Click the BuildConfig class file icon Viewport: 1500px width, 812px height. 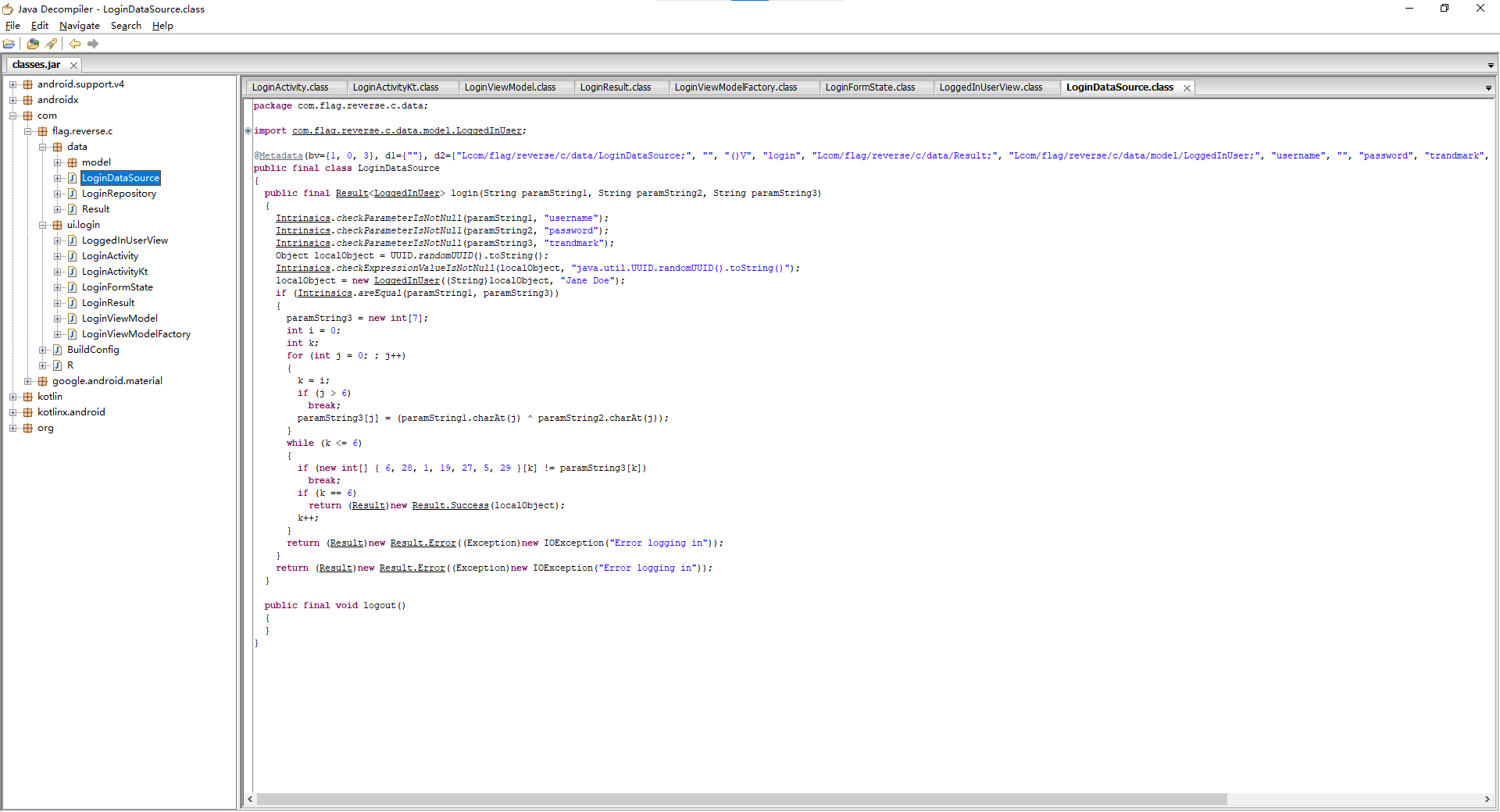57,350
